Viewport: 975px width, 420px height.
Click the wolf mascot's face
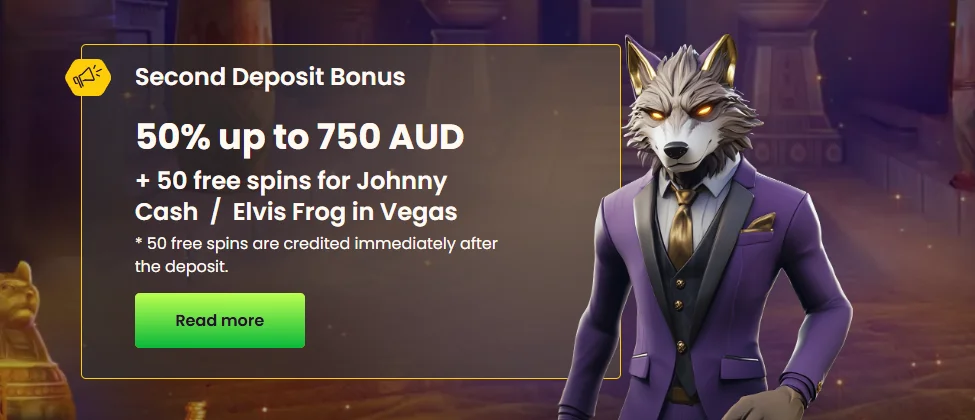(x=682, y=119)
